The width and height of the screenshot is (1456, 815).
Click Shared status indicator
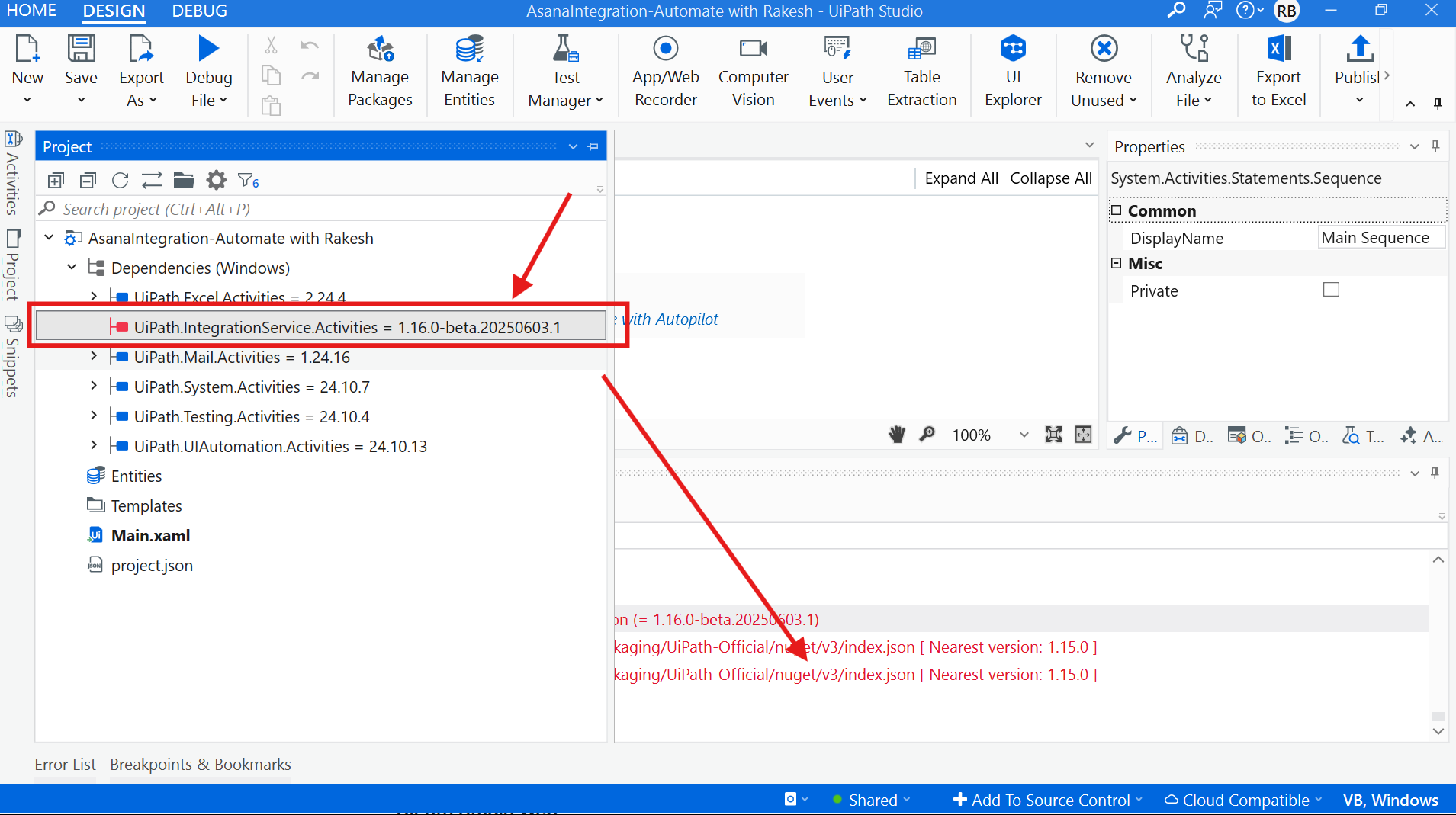[871, 800]
